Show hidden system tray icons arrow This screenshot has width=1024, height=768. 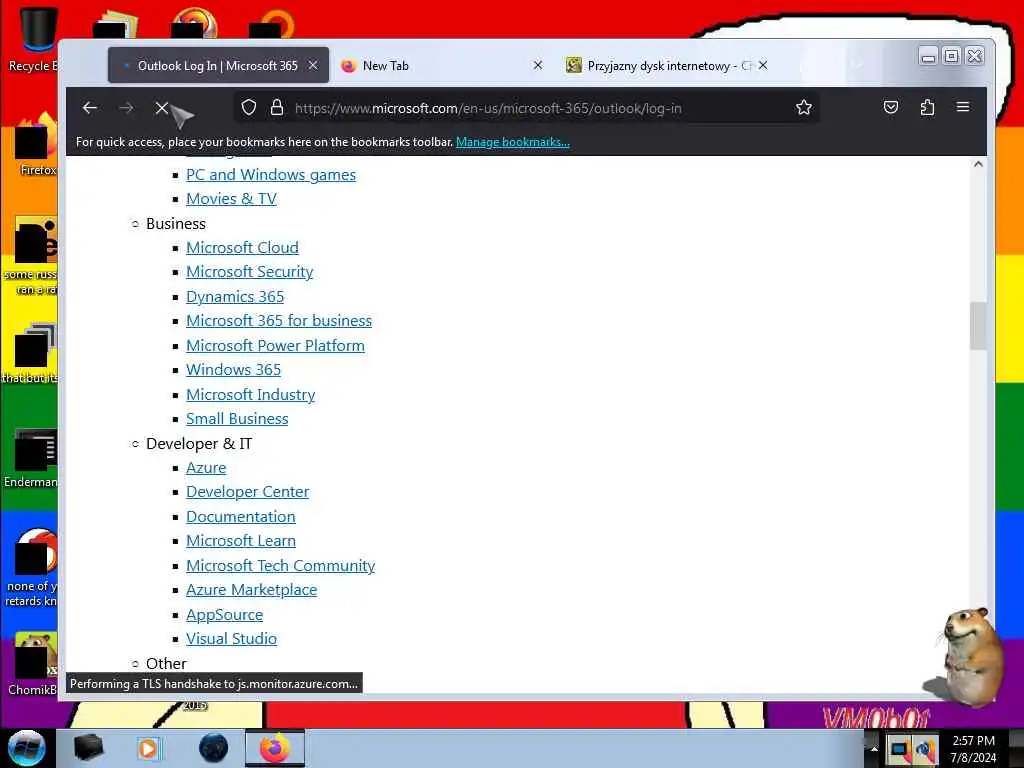tap(874, 748)
